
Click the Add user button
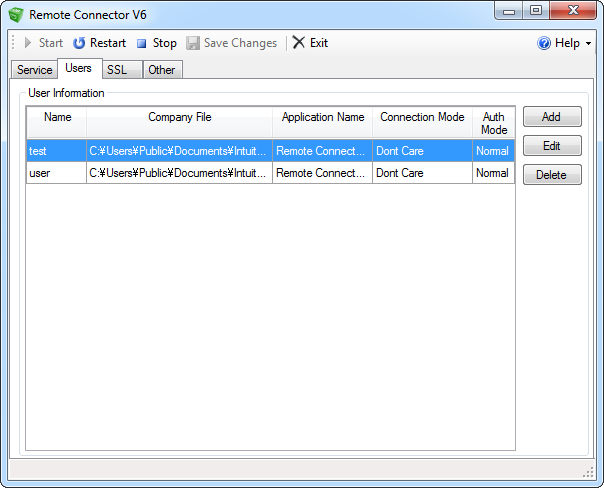[551, 117]
